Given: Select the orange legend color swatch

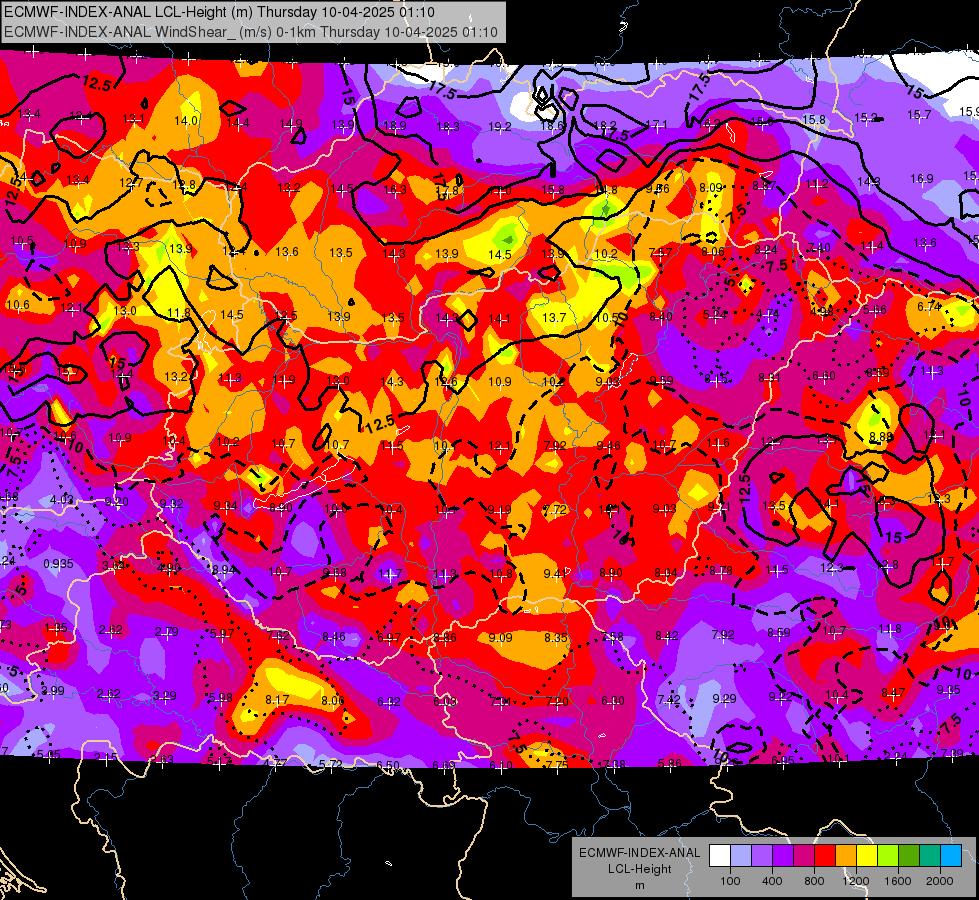Looking at the screenshot, I should pyautogui.click(x=846, y=856).
